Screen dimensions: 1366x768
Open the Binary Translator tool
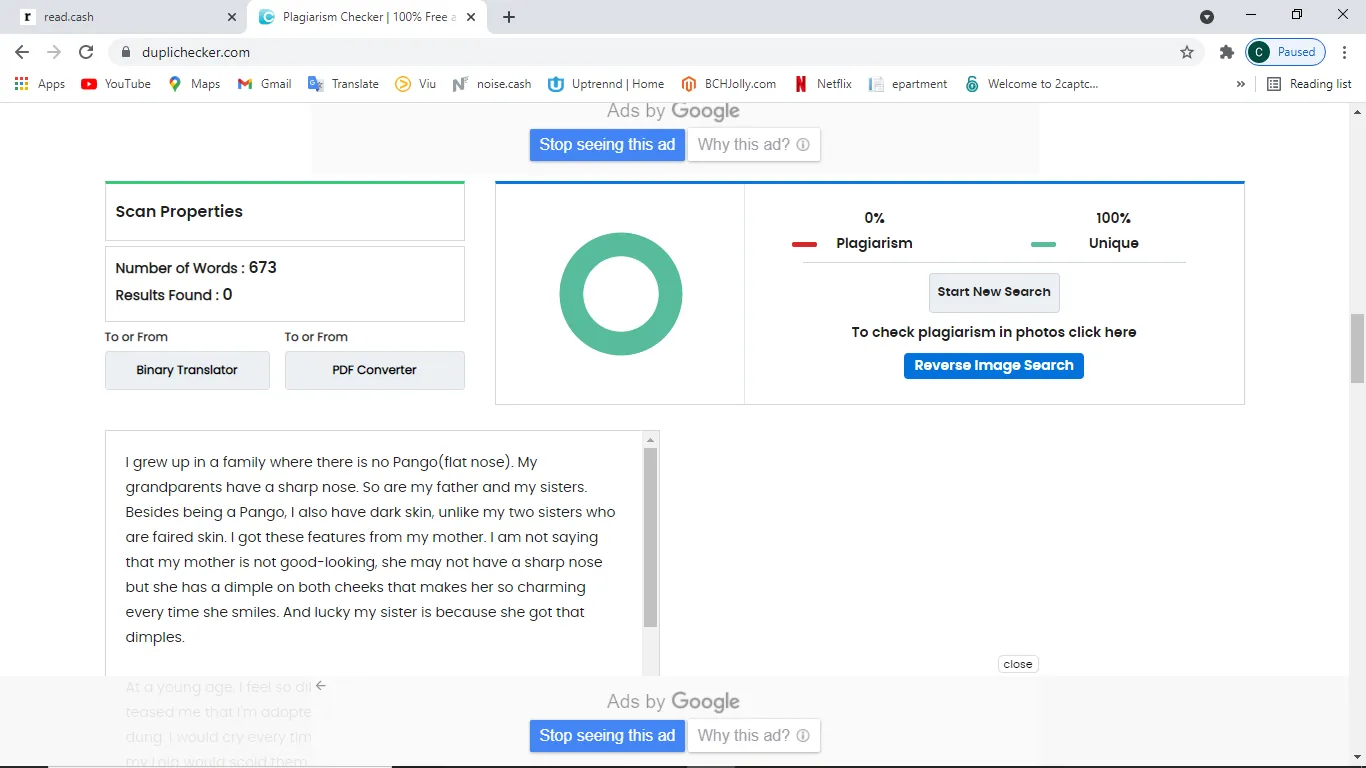point(187,370)
